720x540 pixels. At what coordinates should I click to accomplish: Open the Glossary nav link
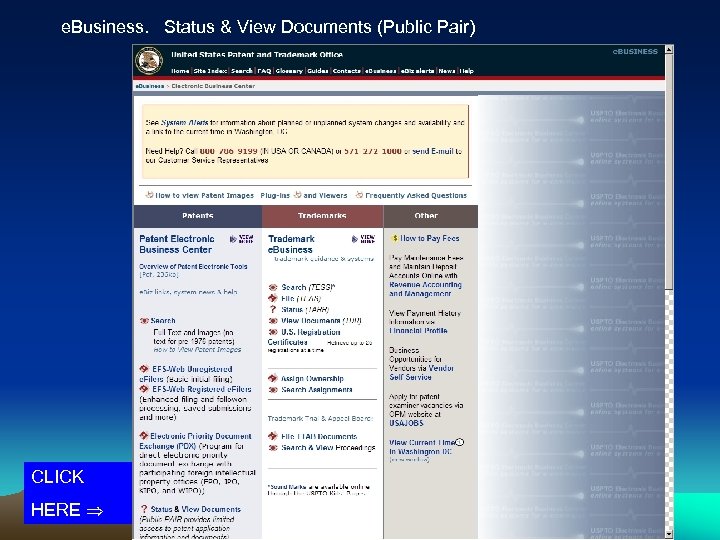coord(289,71)
